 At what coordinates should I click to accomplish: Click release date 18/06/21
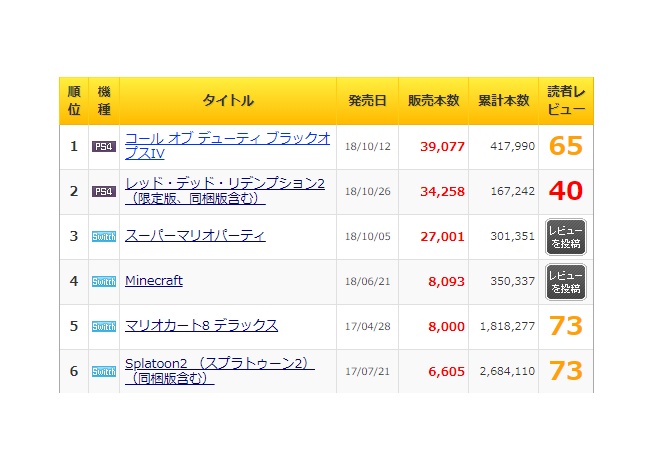[368, 281]
